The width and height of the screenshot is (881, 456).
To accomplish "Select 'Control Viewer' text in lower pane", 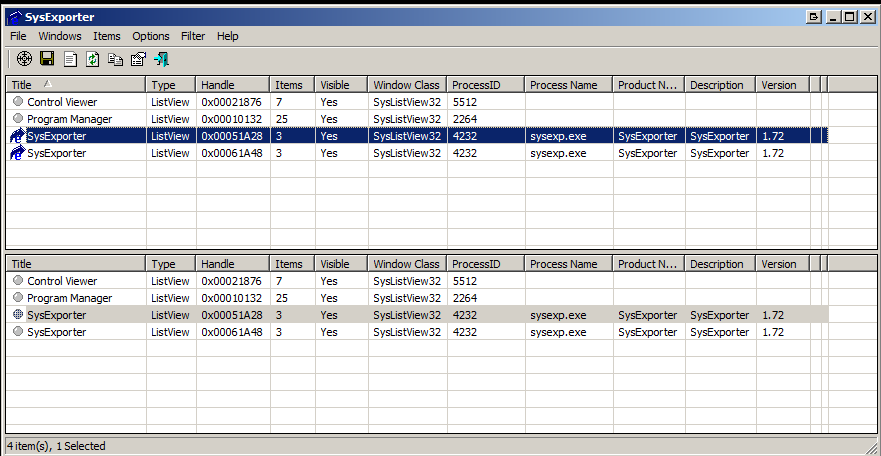I will 62,281.
